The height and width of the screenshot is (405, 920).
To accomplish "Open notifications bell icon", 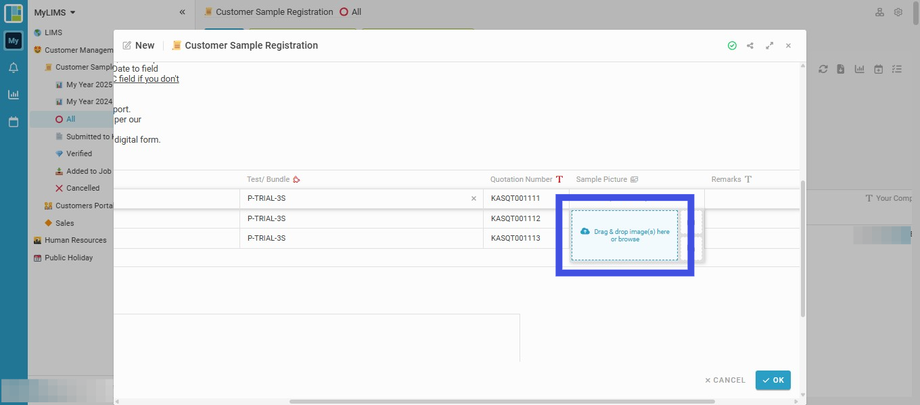I will point(13,68).
